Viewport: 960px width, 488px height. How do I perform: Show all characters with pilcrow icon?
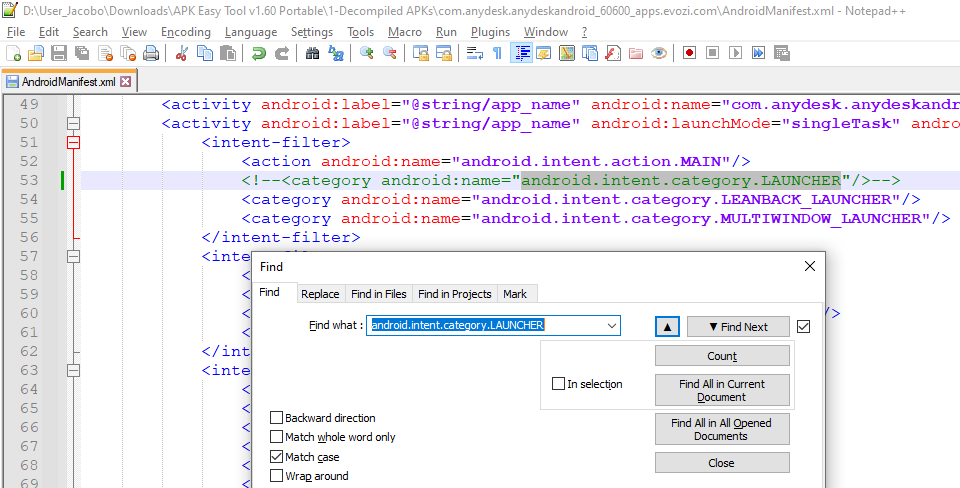pos(497,53)
